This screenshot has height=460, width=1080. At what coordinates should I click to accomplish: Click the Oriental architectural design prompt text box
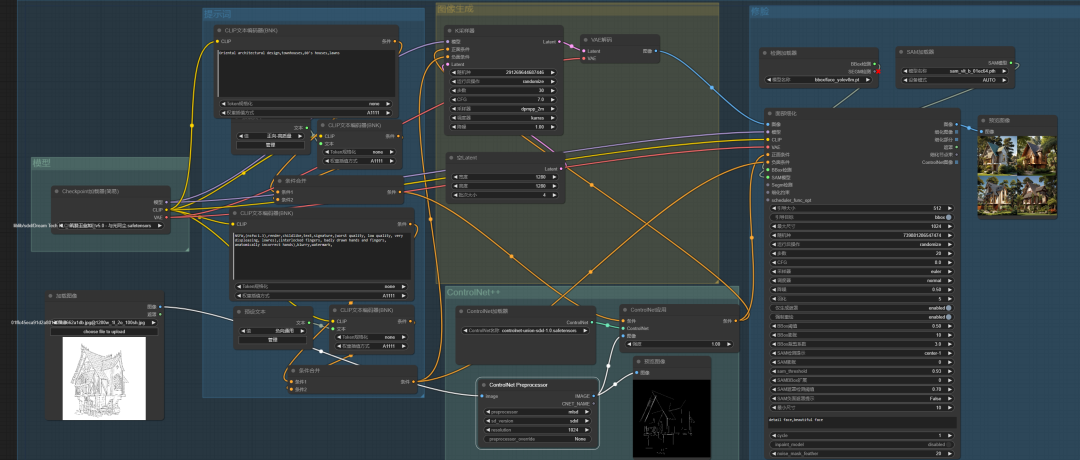[x=306, y=72]
